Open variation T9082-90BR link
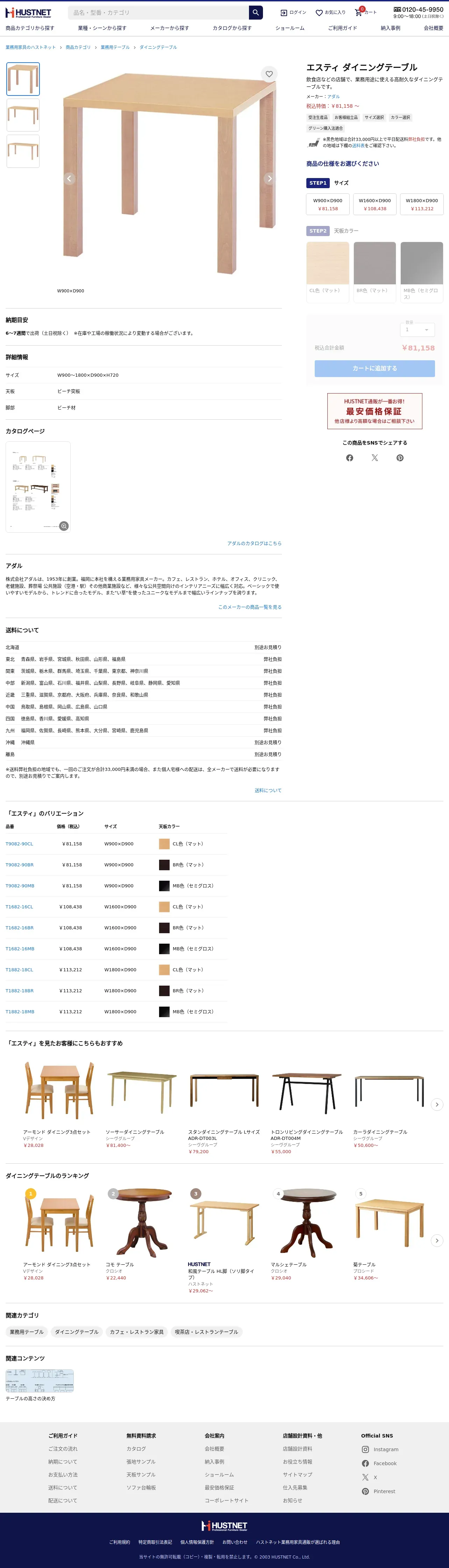The width and height of the screenshot is (449, 1568). point(20,864)
